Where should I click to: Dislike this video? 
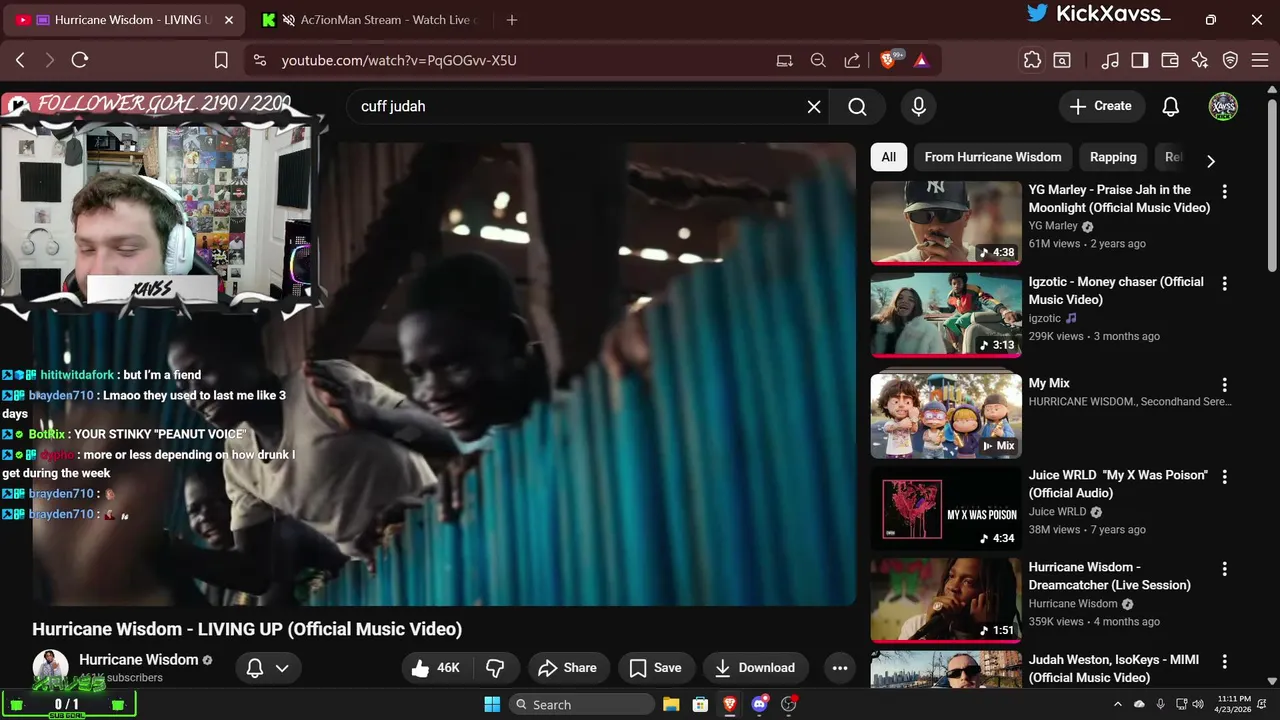coord(495,668)
